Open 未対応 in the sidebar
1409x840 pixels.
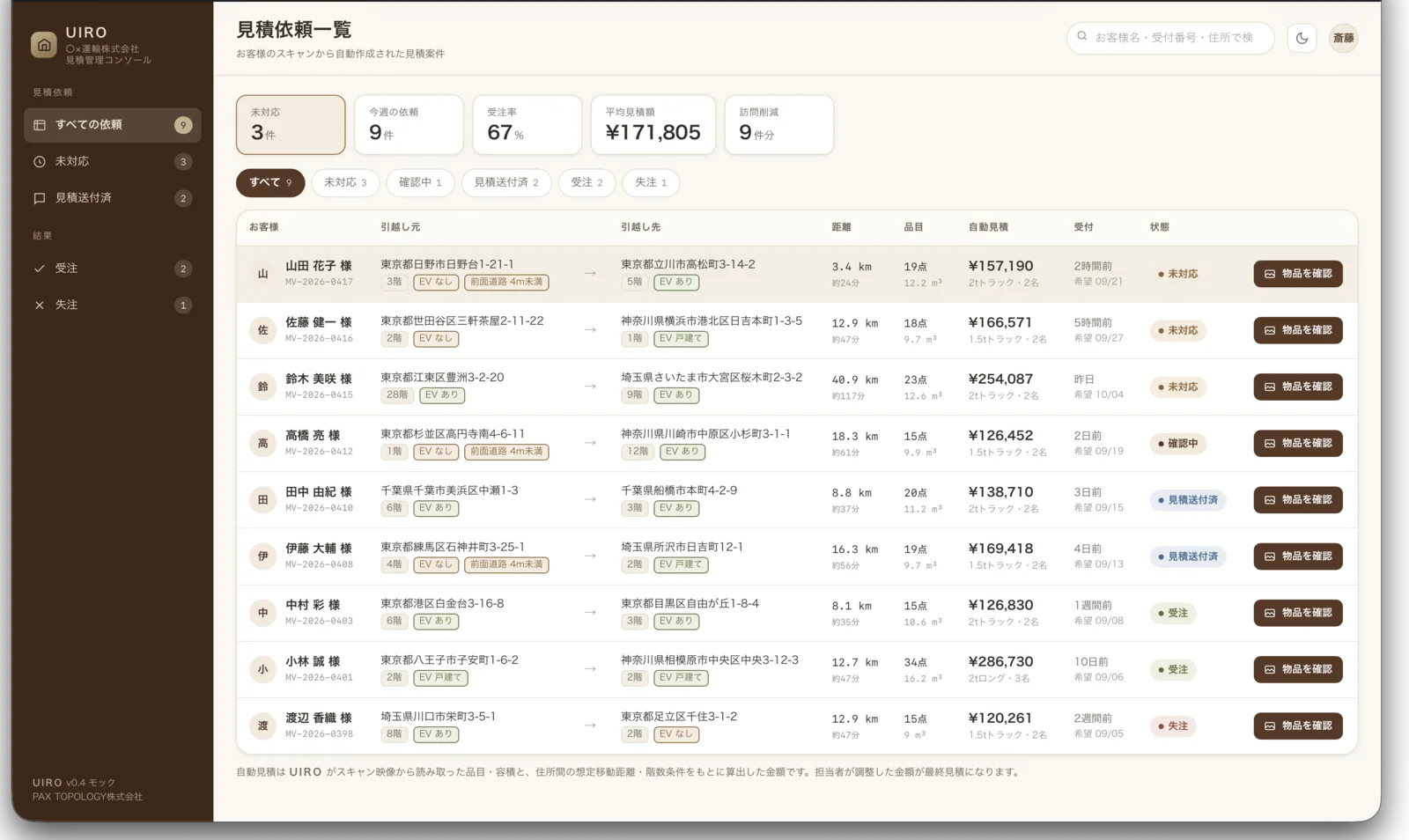click(x=112, y=161)
